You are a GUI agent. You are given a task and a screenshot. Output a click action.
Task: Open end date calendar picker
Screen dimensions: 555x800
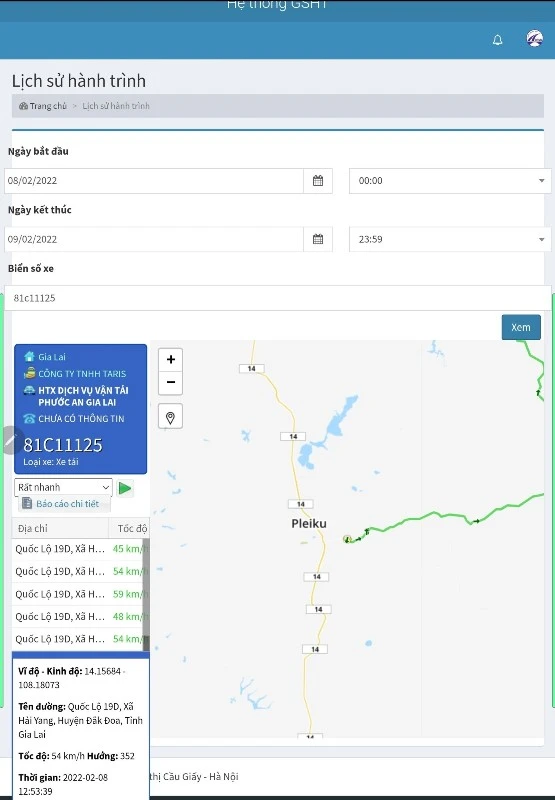point(318,239)
